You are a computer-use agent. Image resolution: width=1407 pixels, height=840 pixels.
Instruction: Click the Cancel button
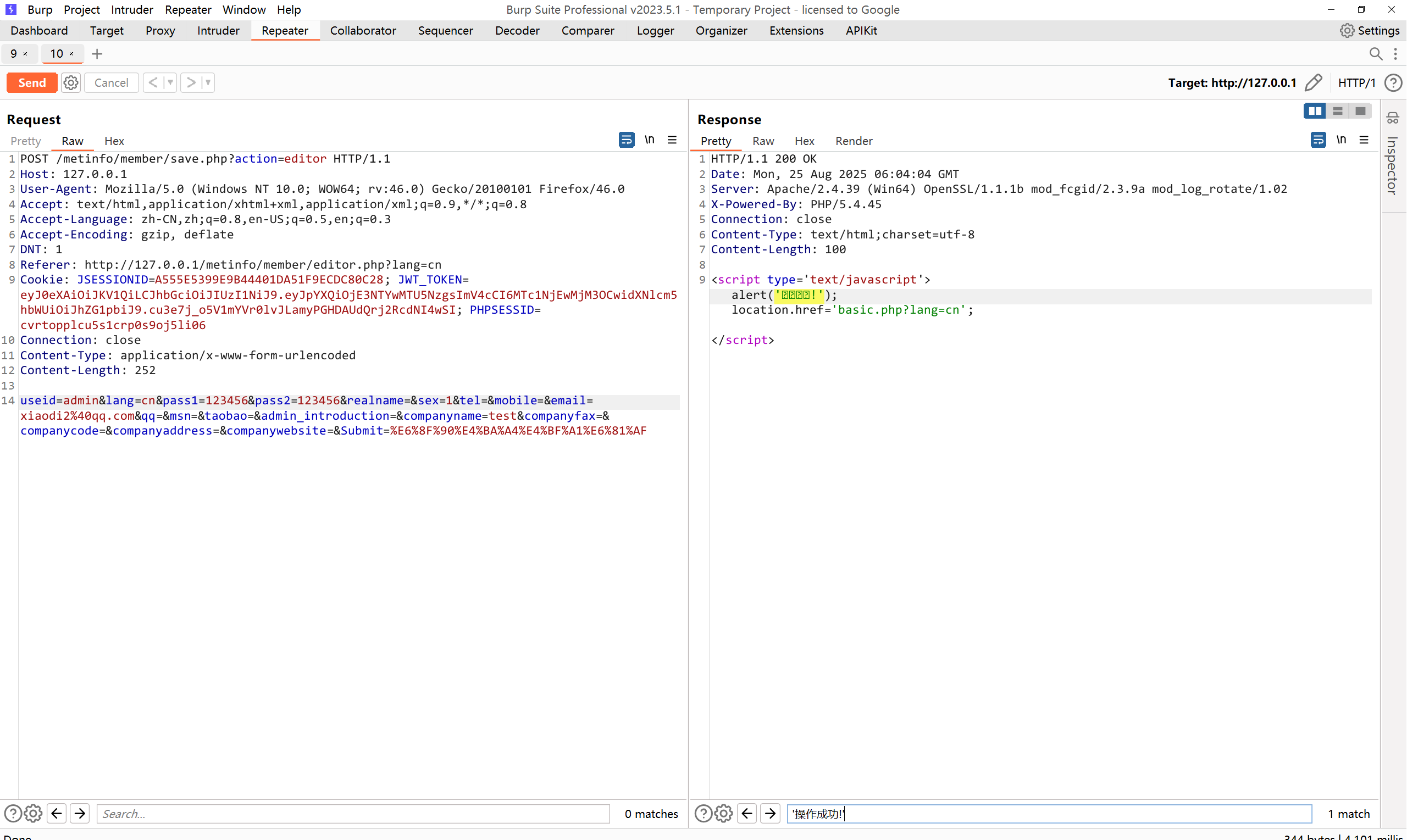point(111,82)
